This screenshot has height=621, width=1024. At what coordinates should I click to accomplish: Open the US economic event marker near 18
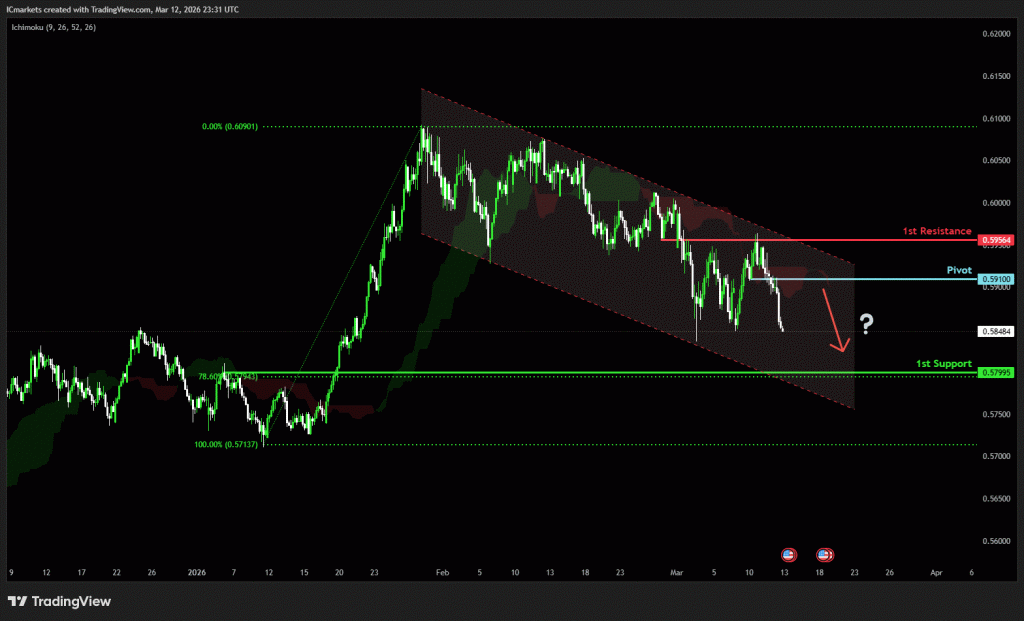pyautogui.click(x=825, y=554)
